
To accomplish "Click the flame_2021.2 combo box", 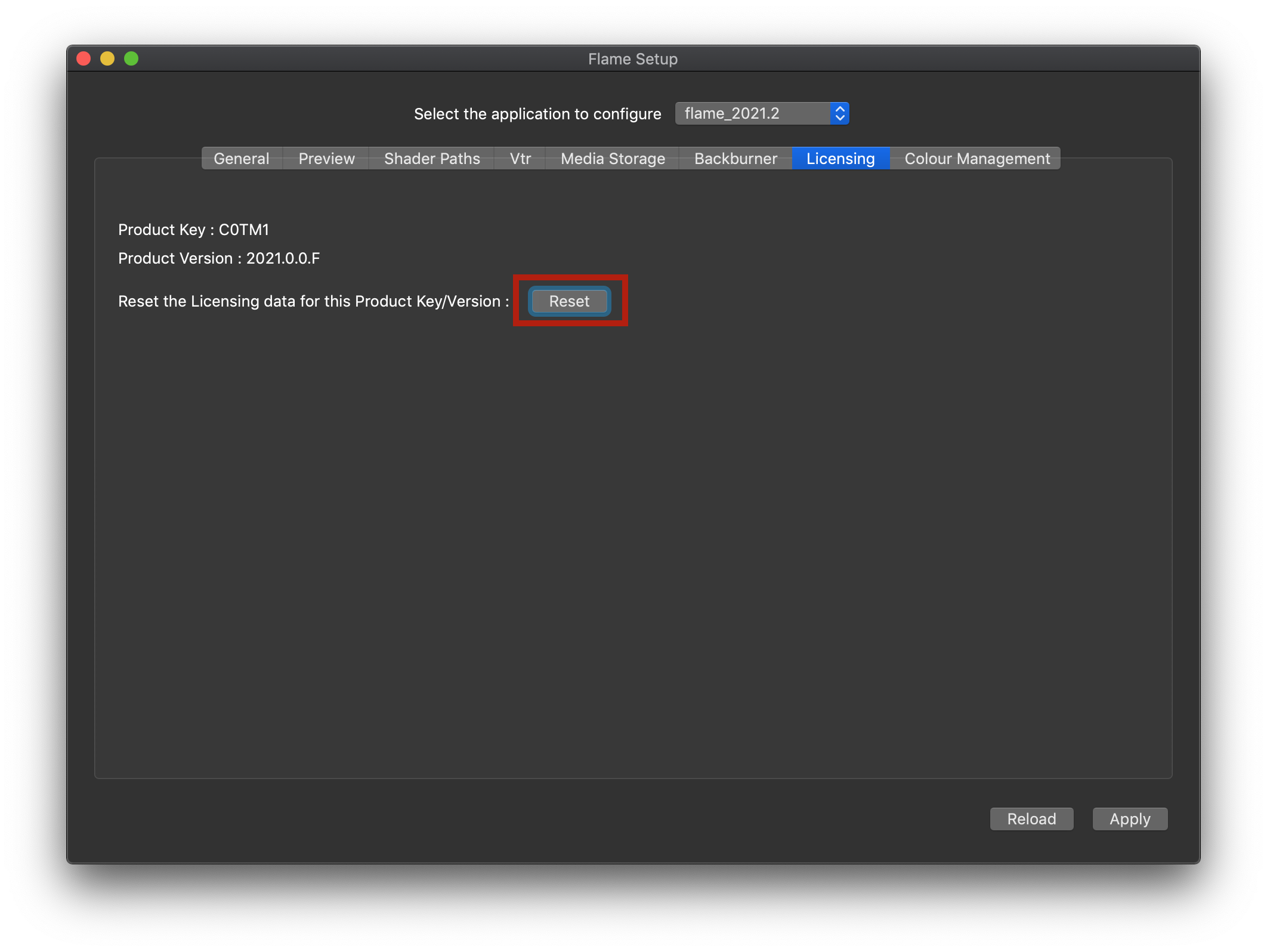I will tap(752, 113).
